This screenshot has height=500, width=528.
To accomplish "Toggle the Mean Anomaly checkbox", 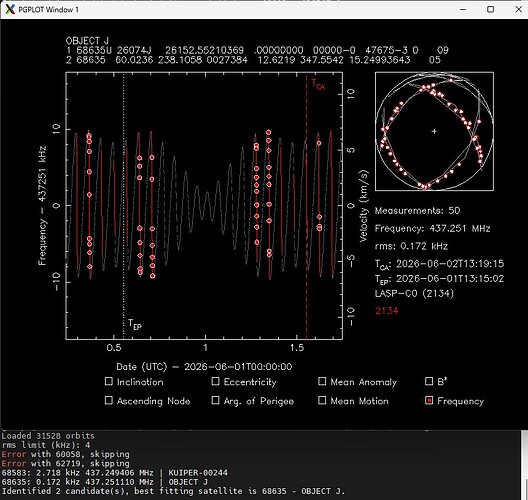I will 322,381.
